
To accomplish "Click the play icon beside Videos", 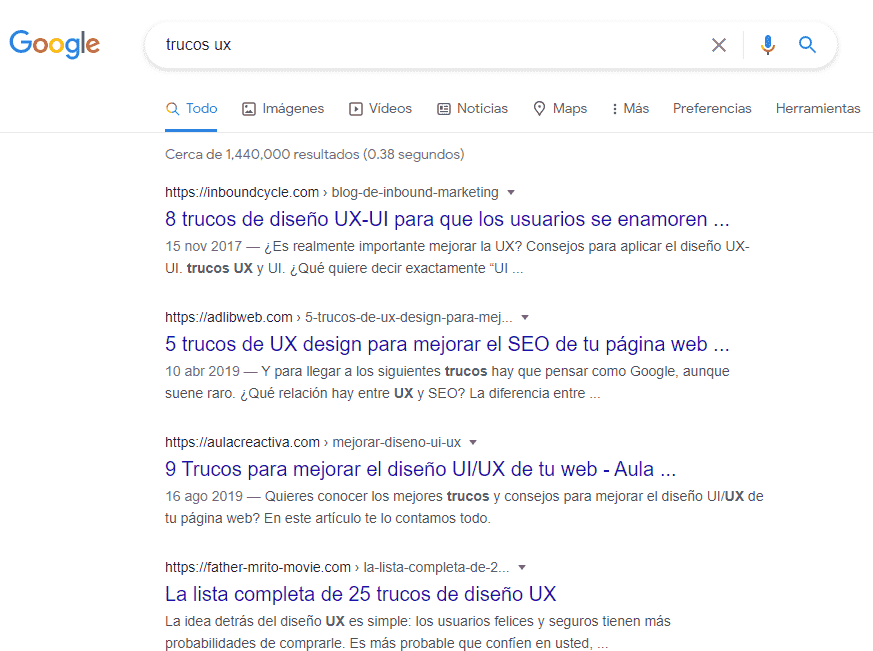I will [355, 109].
